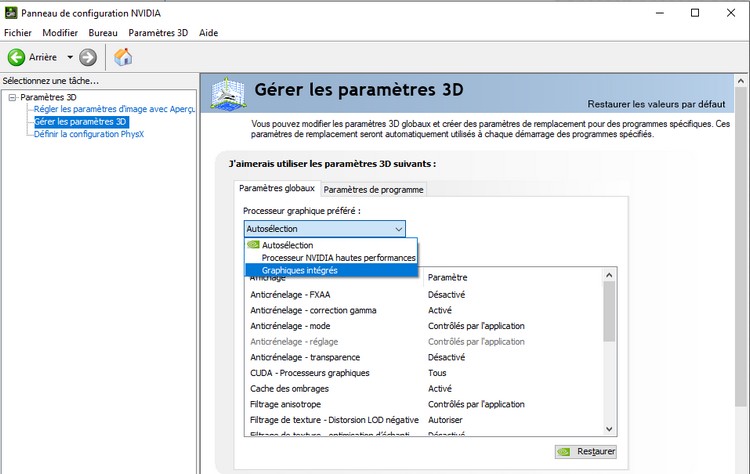Select Gérer les paramètres 3D tree item
This screenshot has height=474, width=750.
point(80,121)
